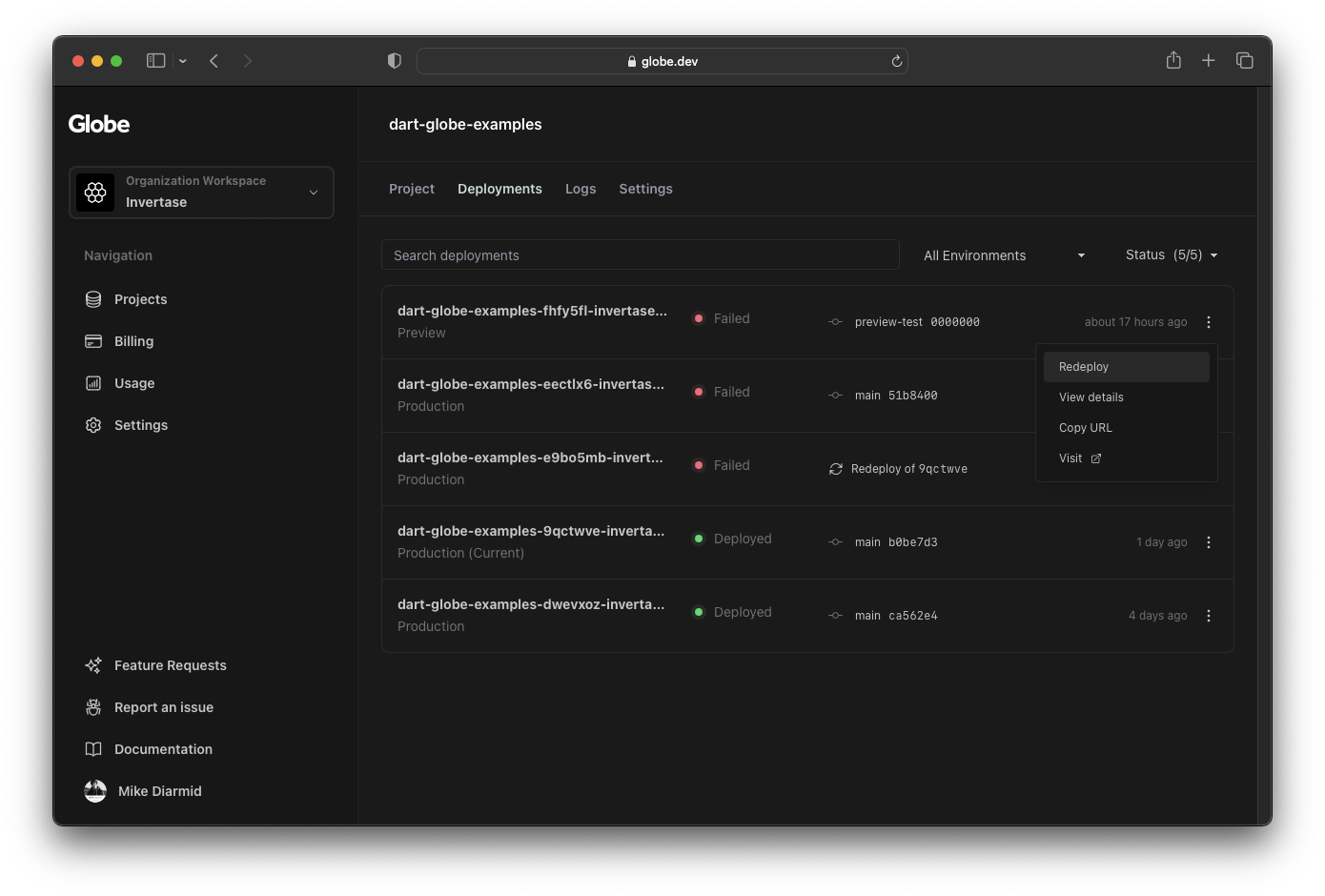Click the 'Preview' environment label
The height and width of the screenshot is (896, 1325).
421,333
